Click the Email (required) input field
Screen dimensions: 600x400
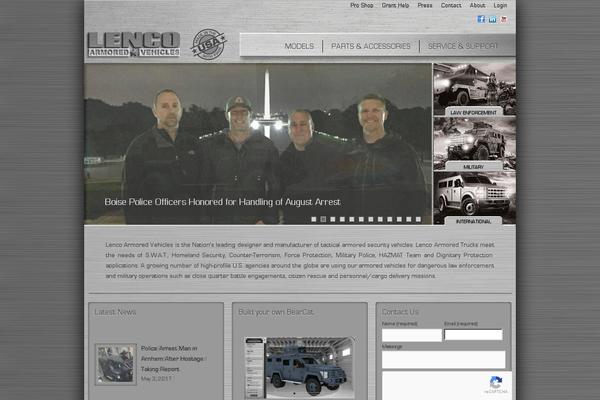click(x=473, y=335)
